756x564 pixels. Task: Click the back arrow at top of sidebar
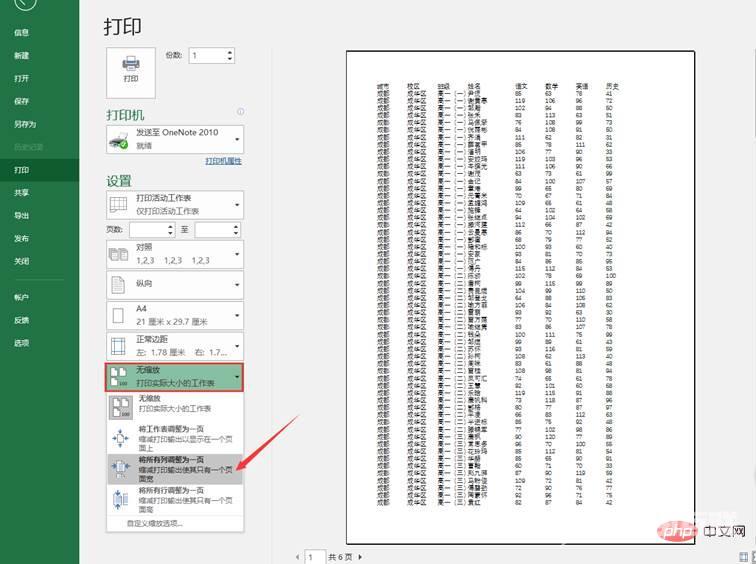click(25, 4)
